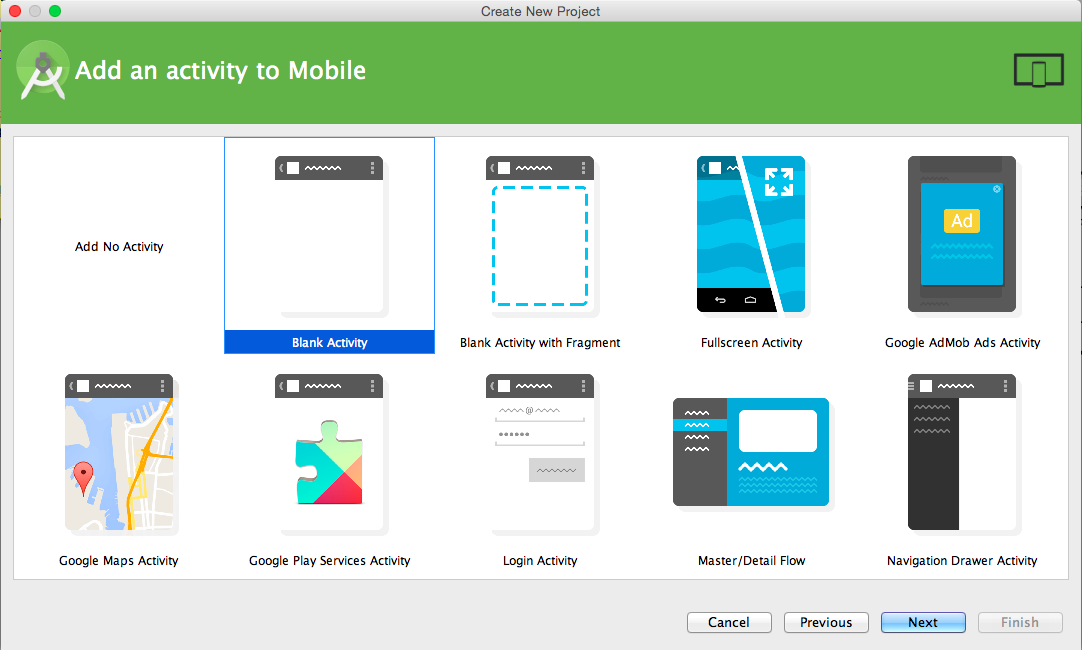The width and height of the screenshot is (1082, 650).
Task: Cancel the new project wizard
Action: coord(729,622)
